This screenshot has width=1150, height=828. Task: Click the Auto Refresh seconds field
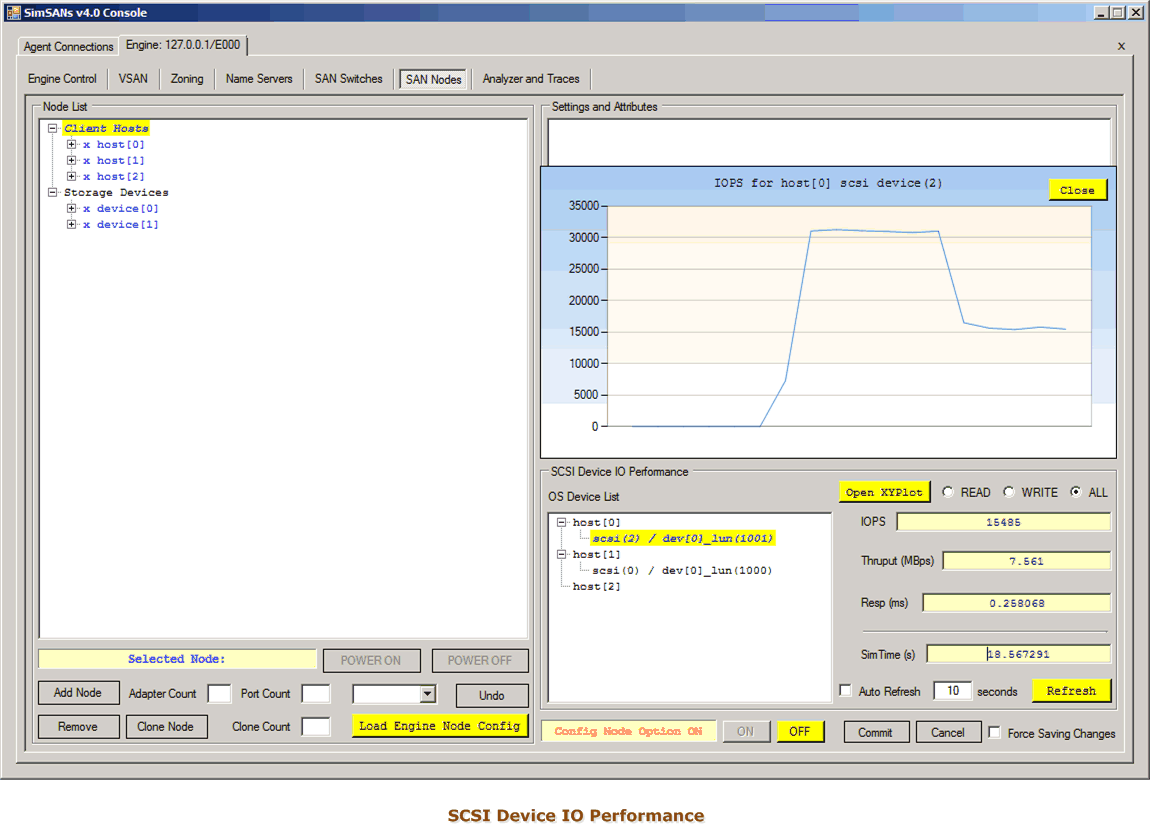point(951,691)
